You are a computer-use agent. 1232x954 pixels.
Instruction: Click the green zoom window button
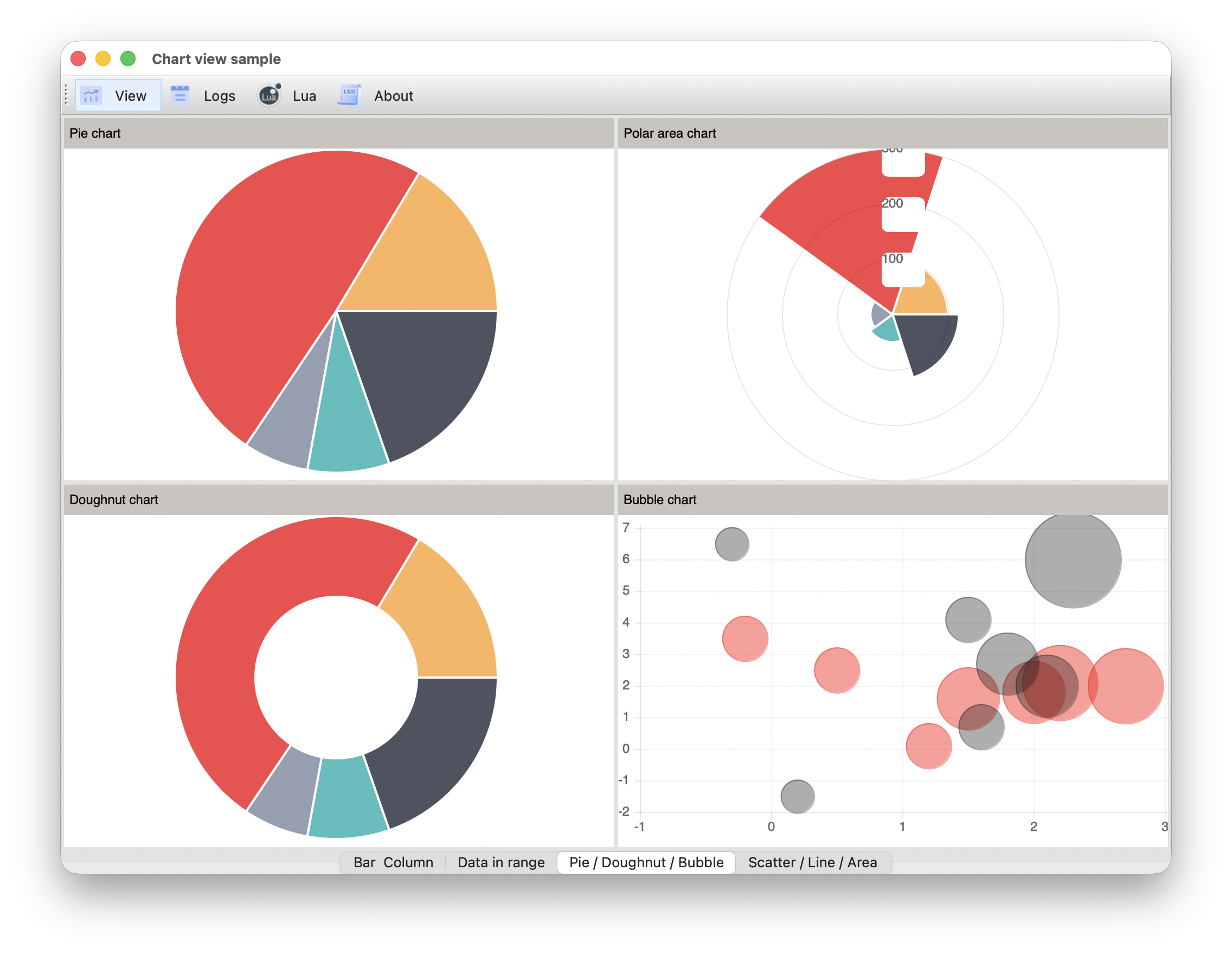(x=128, y=59)
